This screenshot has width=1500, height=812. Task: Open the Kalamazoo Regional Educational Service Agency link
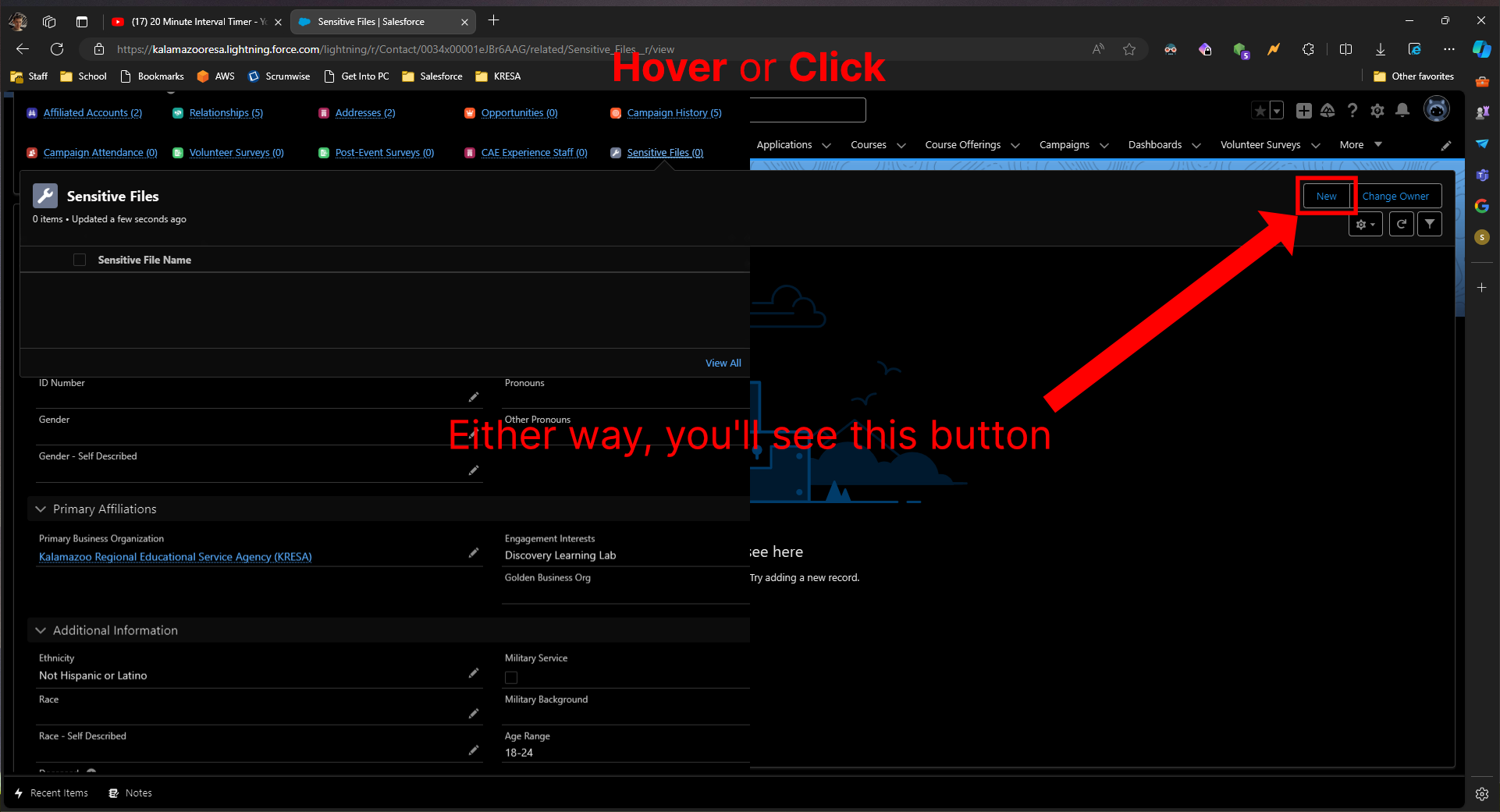[176, 557]
